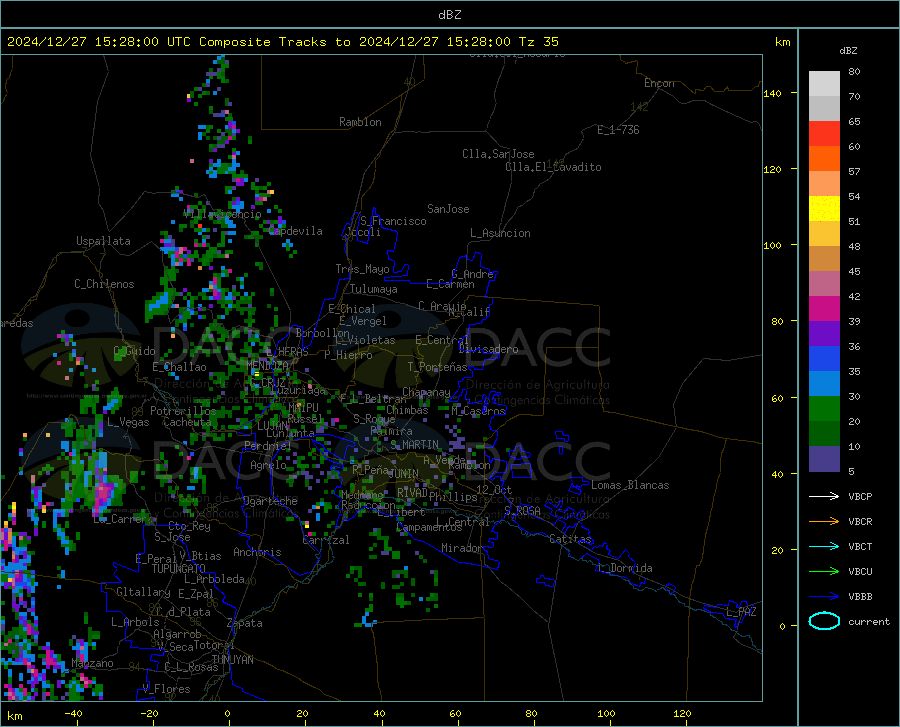Select the purple 36-39 dBZ color swatch
Screen dimensions: 900x727
(824, 334)
